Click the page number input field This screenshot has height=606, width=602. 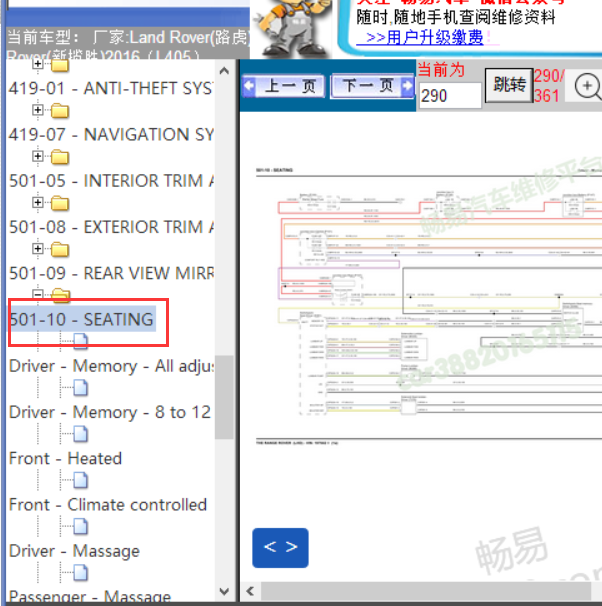pyautogui.click(x=449, y=96)
